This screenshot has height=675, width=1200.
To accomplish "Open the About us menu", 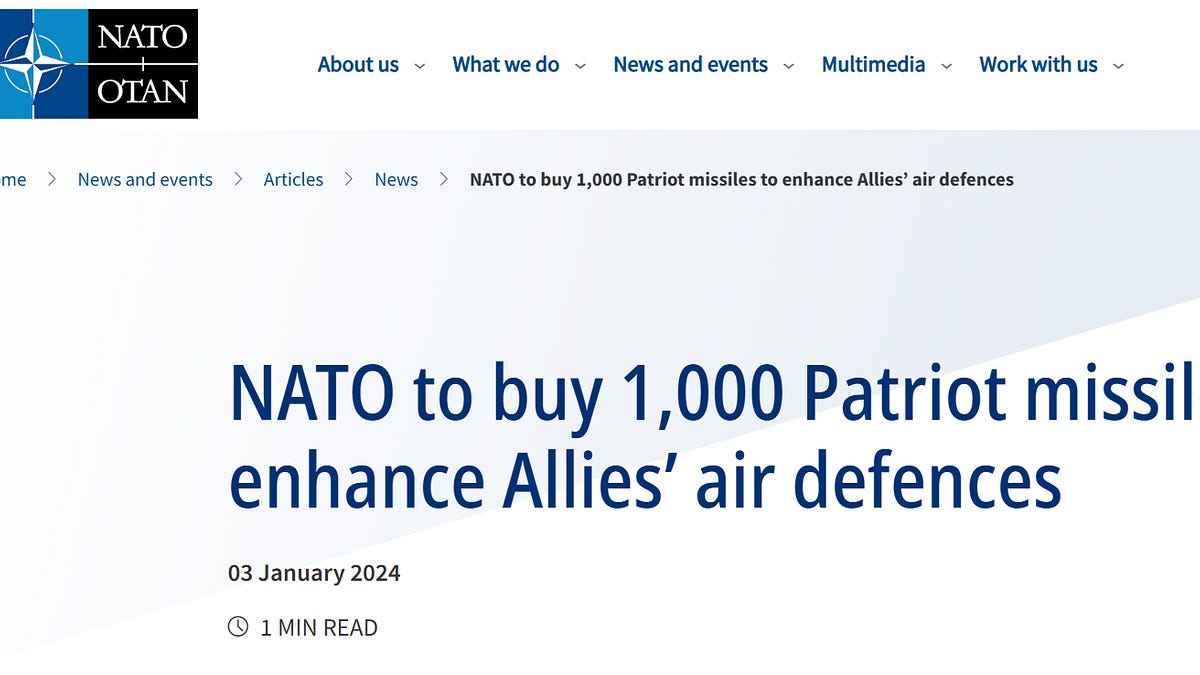I will pos(358,65).
